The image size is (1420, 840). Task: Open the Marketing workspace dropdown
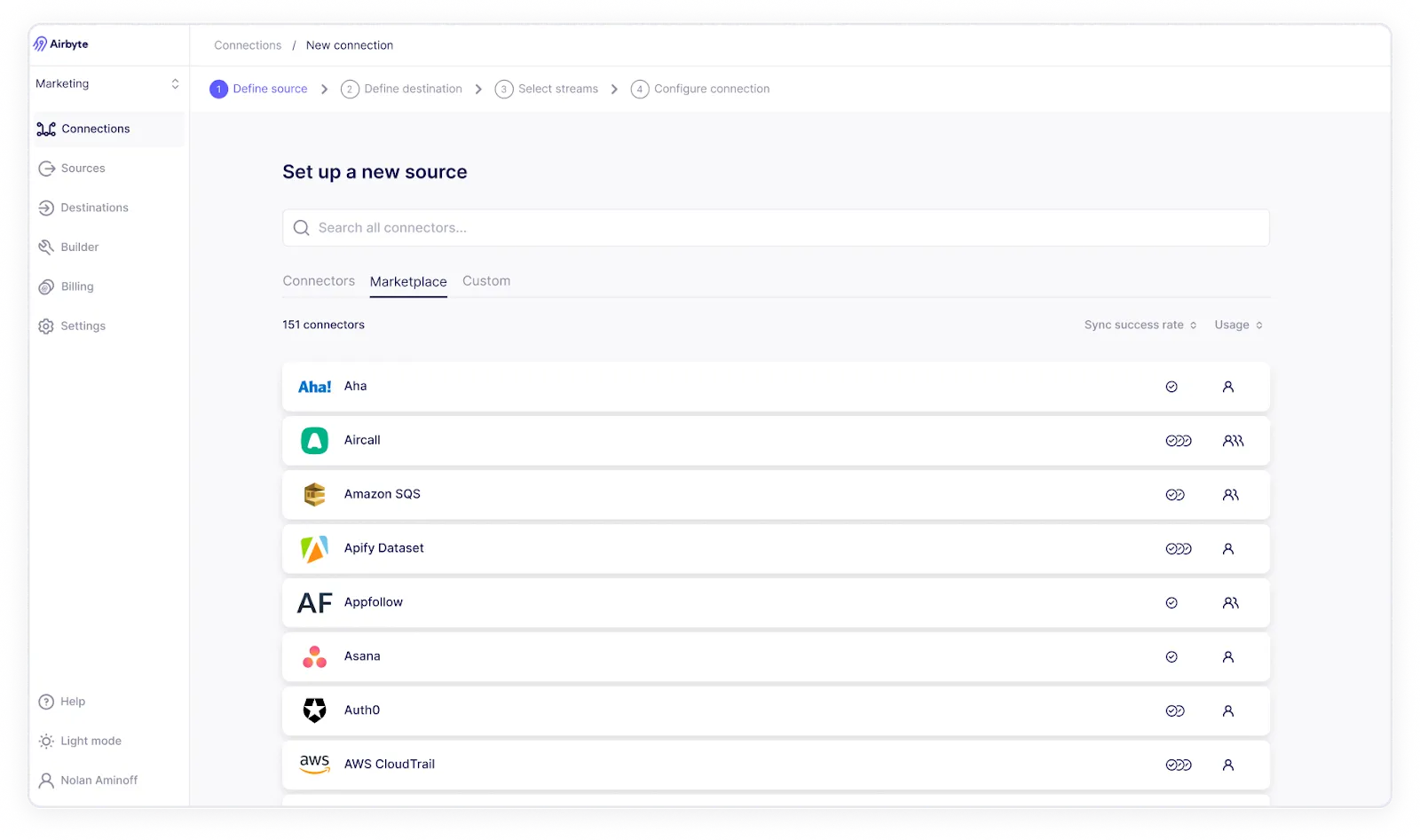(107, 83)
